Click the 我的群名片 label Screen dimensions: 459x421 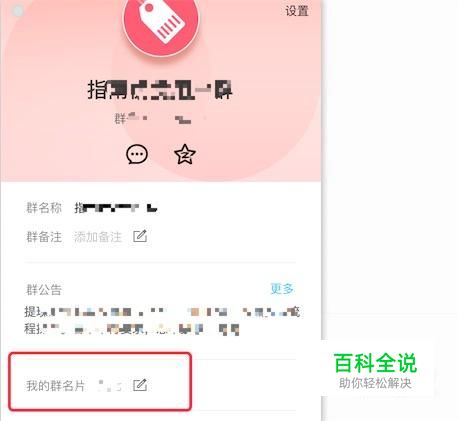click(x=56, y=386)
